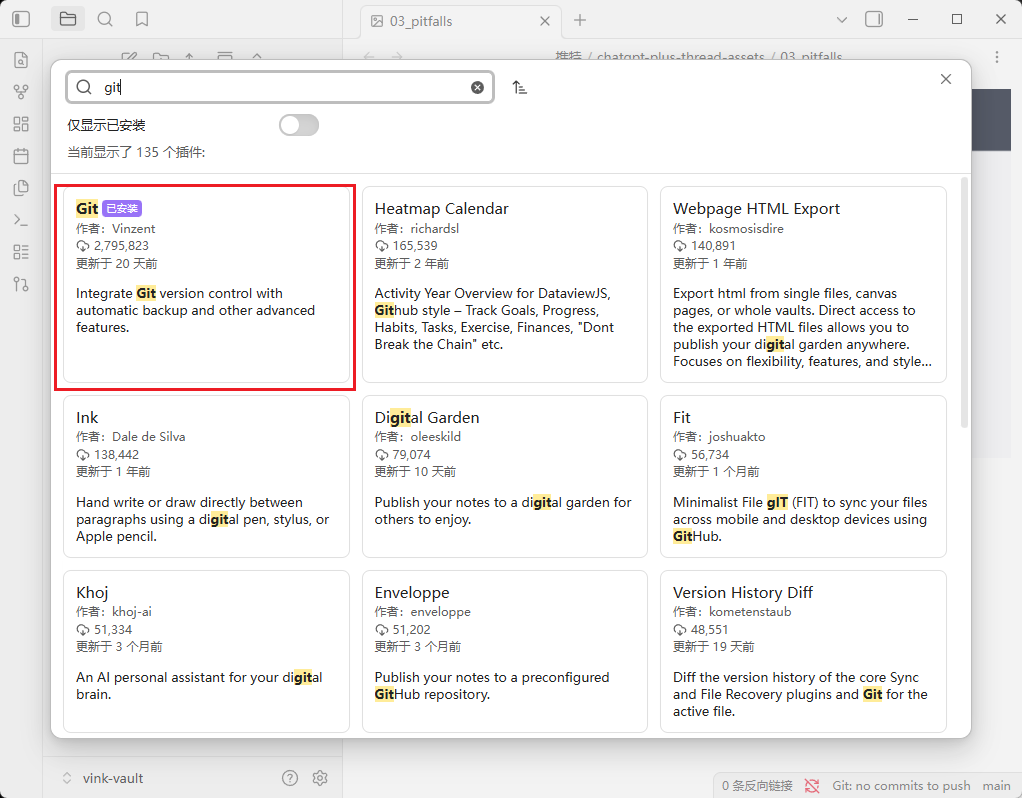Open the Khoj plugin card
1022x798 pixels.
206,651
